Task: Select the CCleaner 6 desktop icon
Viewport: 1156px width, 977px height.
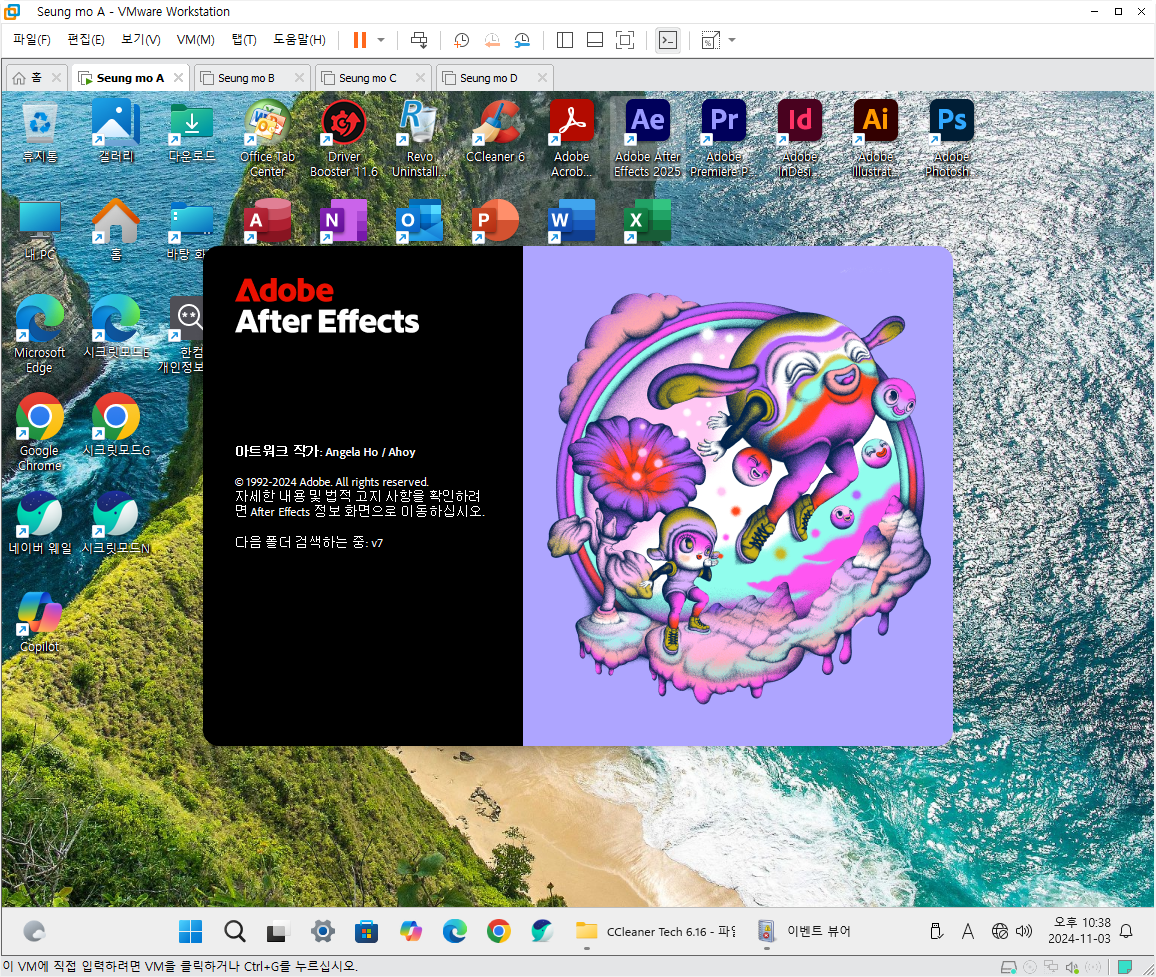Action: tap(495, 133)
